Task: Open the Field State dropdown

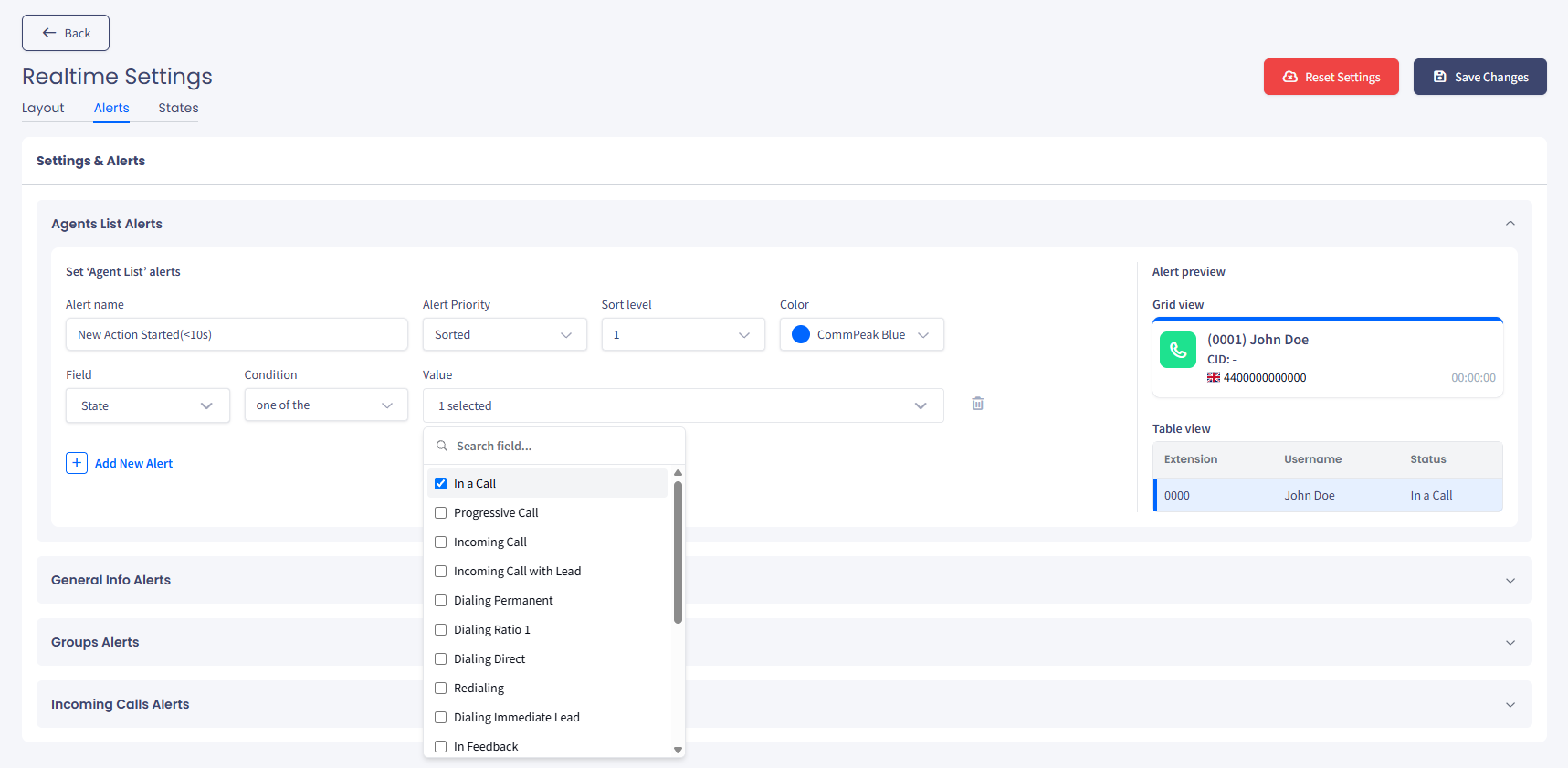Action: pyautogui.click(x=147, y=405)
